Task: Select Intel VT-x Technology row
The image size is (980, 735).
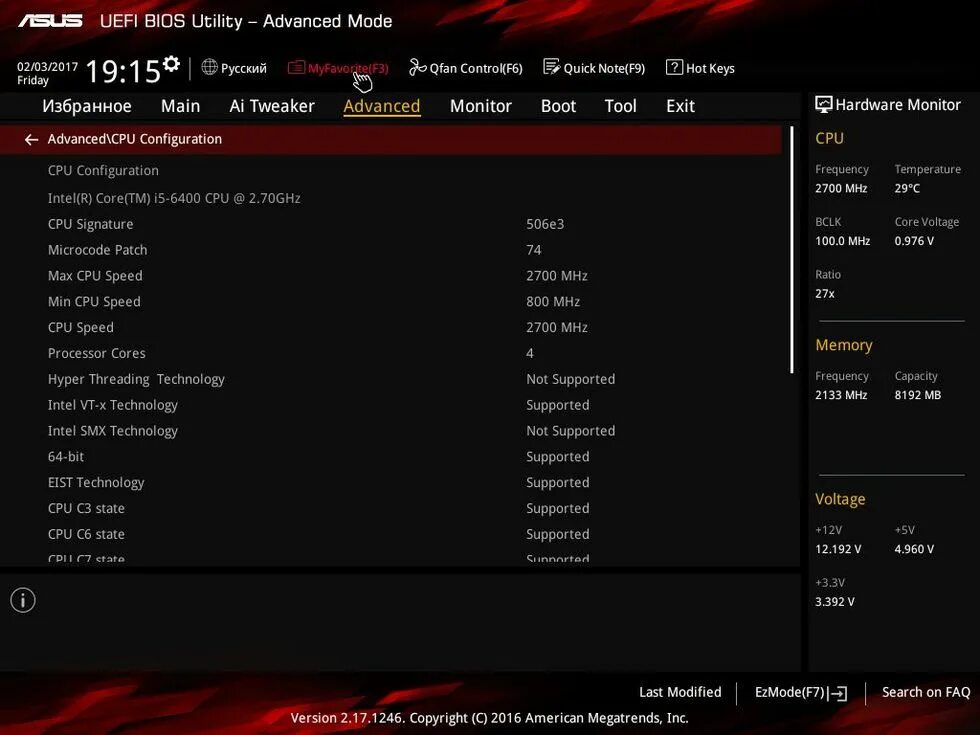Action: [391, 405]
